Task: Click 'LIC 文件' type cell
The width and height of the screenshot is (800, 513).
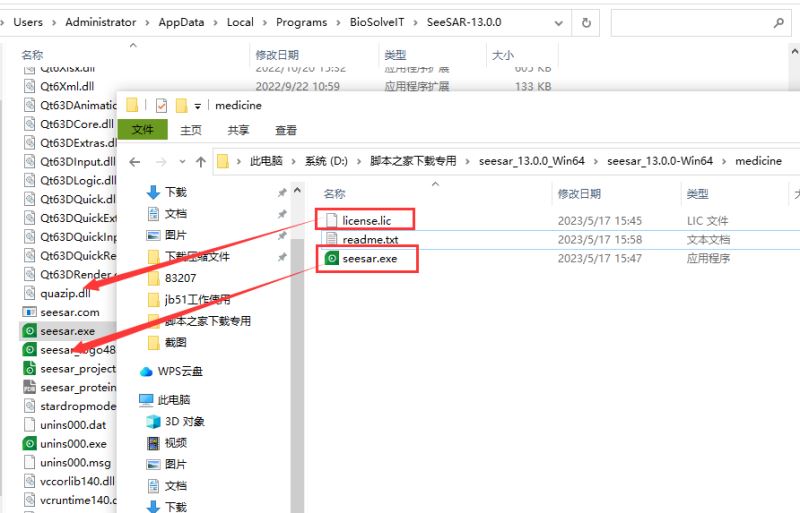Action: (707, 221)
